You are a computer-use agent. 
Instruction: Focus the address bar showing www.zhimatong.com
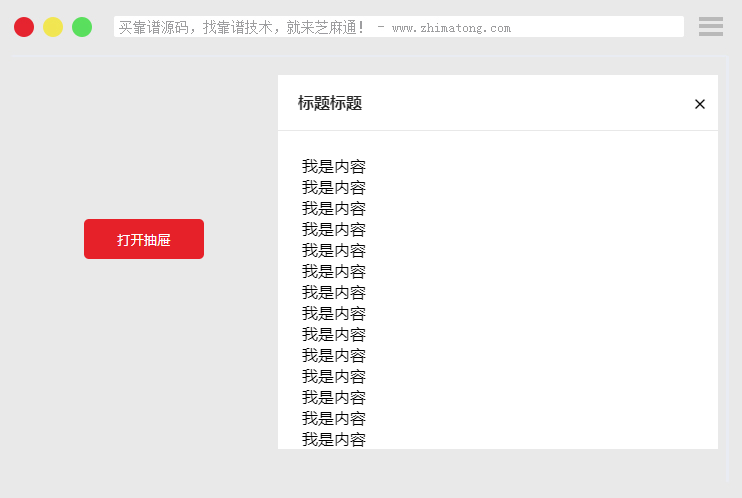click(398, 27)
